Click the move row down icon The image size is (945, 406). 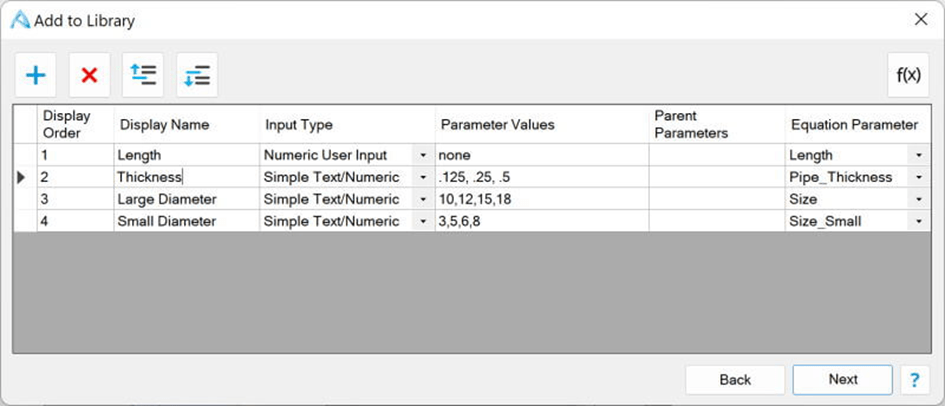pyautogui.click(x=197, y=75)
